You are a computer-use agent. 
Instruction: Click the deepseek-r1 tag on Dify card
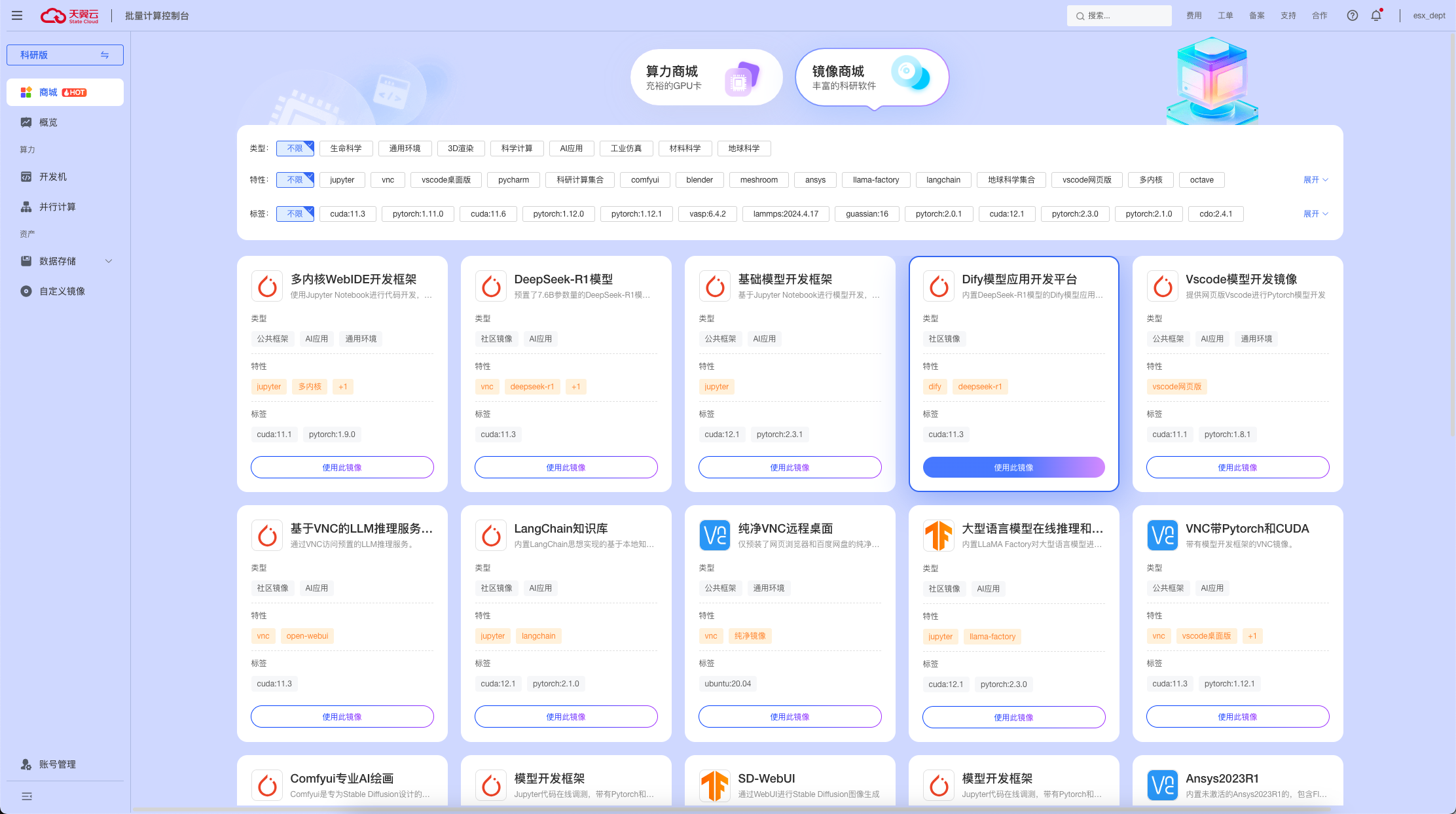coord(980,387)
